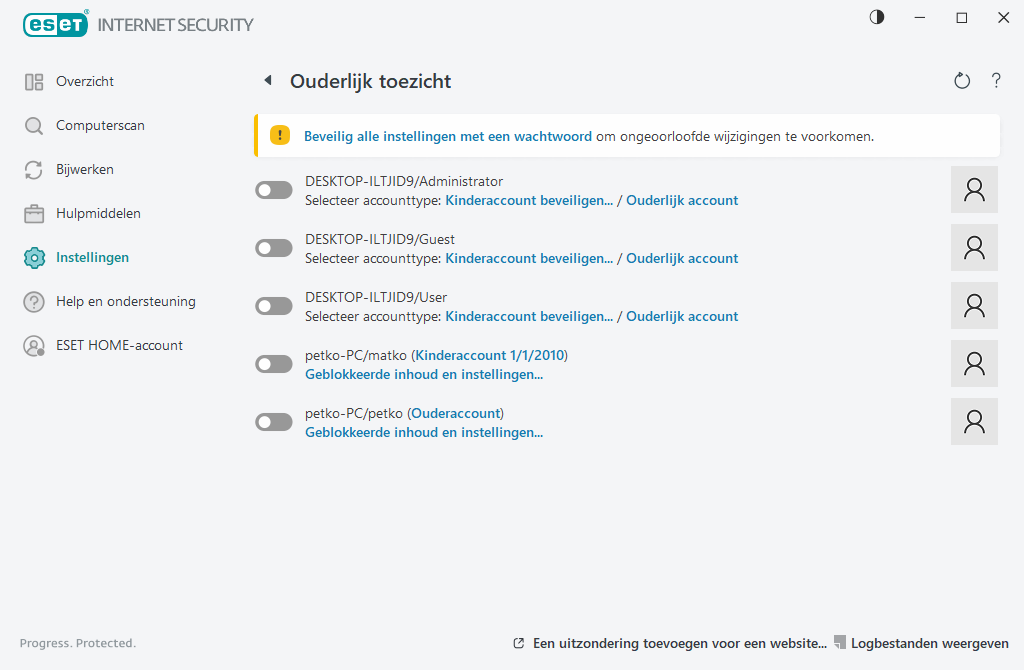Open help via the question mark icon
This screenshot has width=1024, height=670.
click(x=996, y=81)
